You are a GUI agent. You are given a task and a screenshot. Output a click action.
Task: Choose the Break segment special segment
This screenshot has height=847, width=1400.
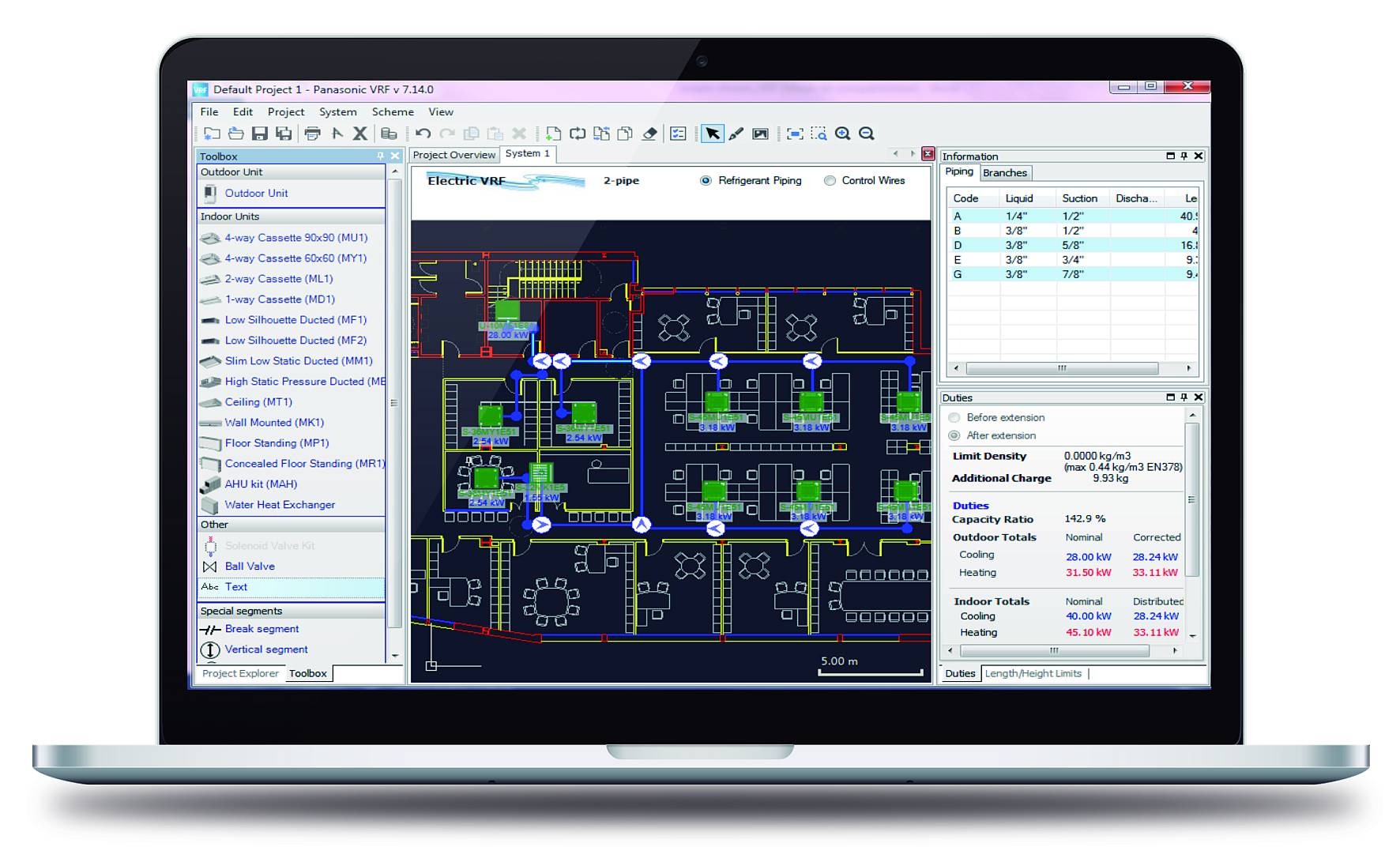click(262, 628)
